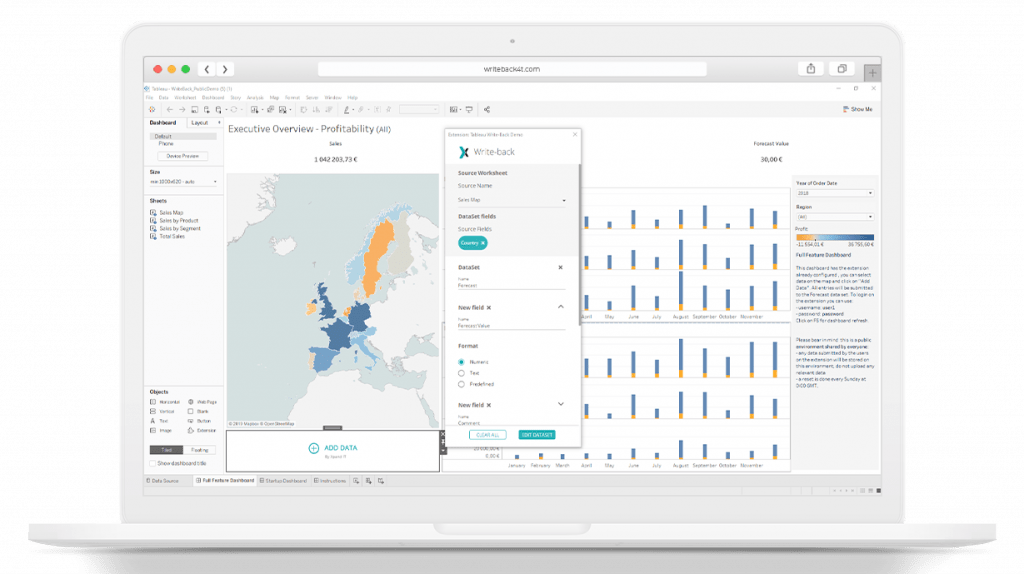Click the Redo forward arrow in Tableau toolbar
Viewport: 1024px width, 574px height.
coord(182,110)
